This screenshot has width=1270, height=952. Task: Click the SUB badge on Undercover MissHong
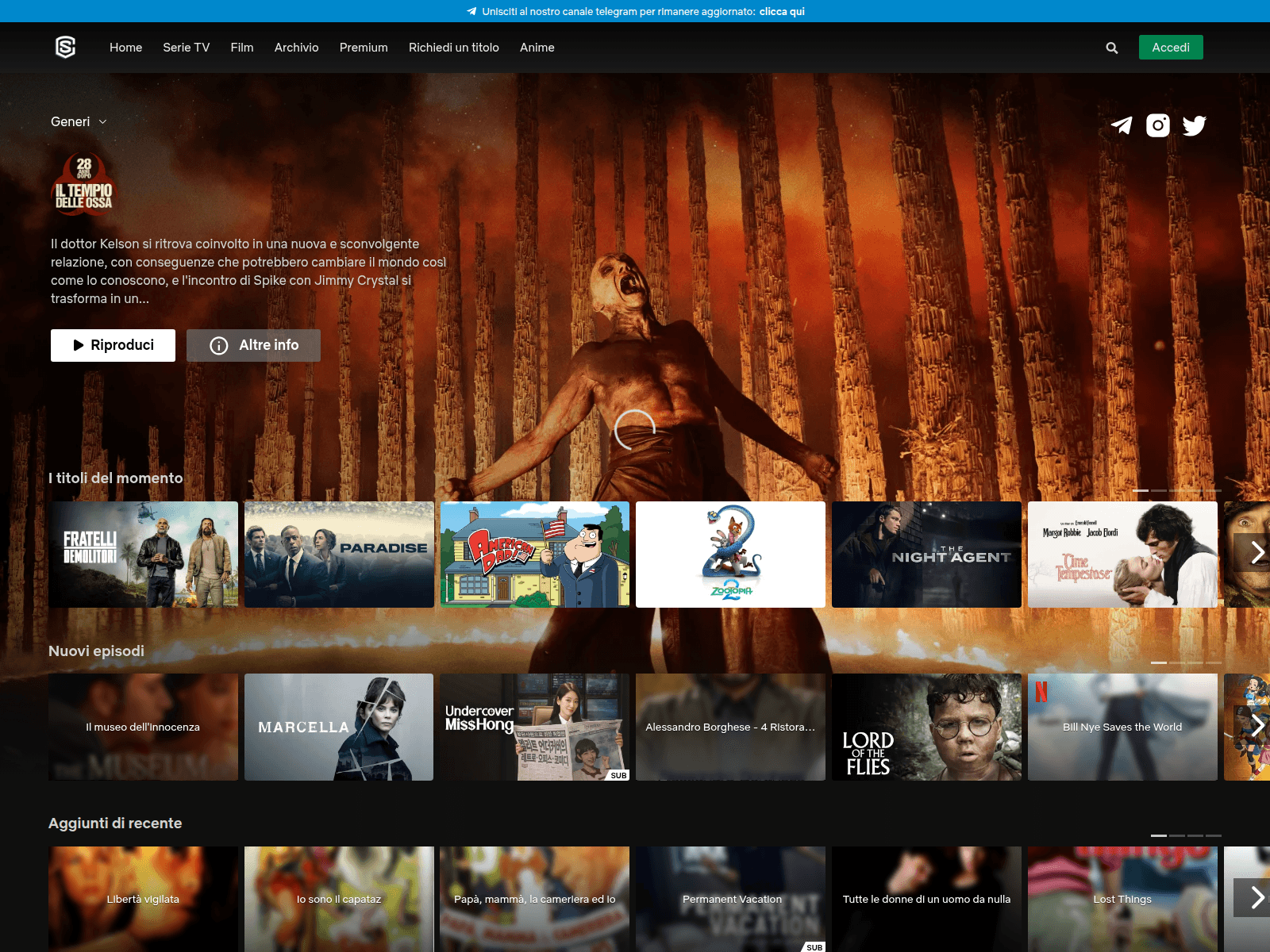coord(618,776)
